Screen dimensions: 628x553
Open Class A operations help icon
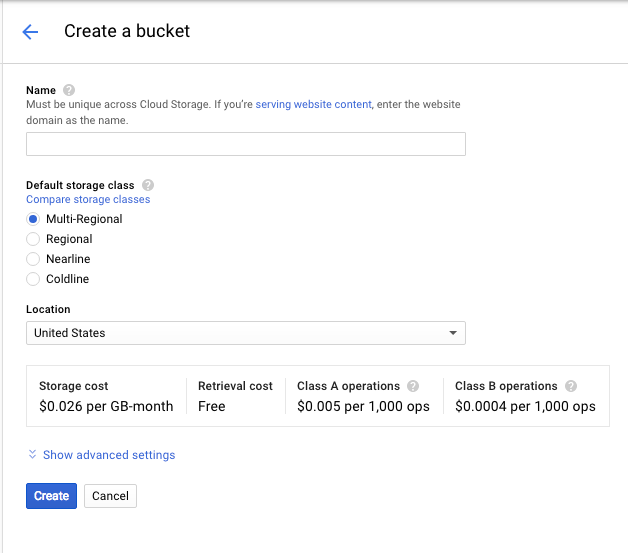(413, 386)
